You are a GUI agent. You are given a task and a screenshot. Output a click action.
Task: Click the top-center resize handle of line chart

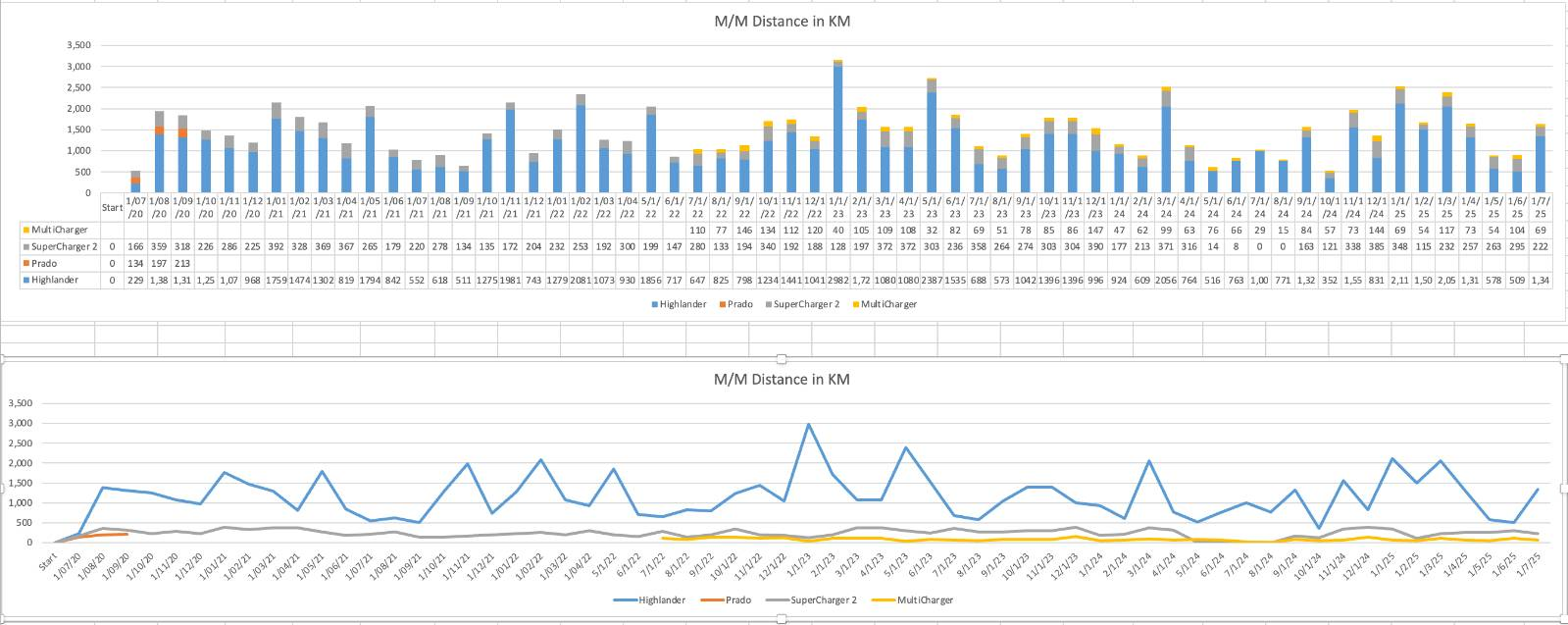pos(782,358)
